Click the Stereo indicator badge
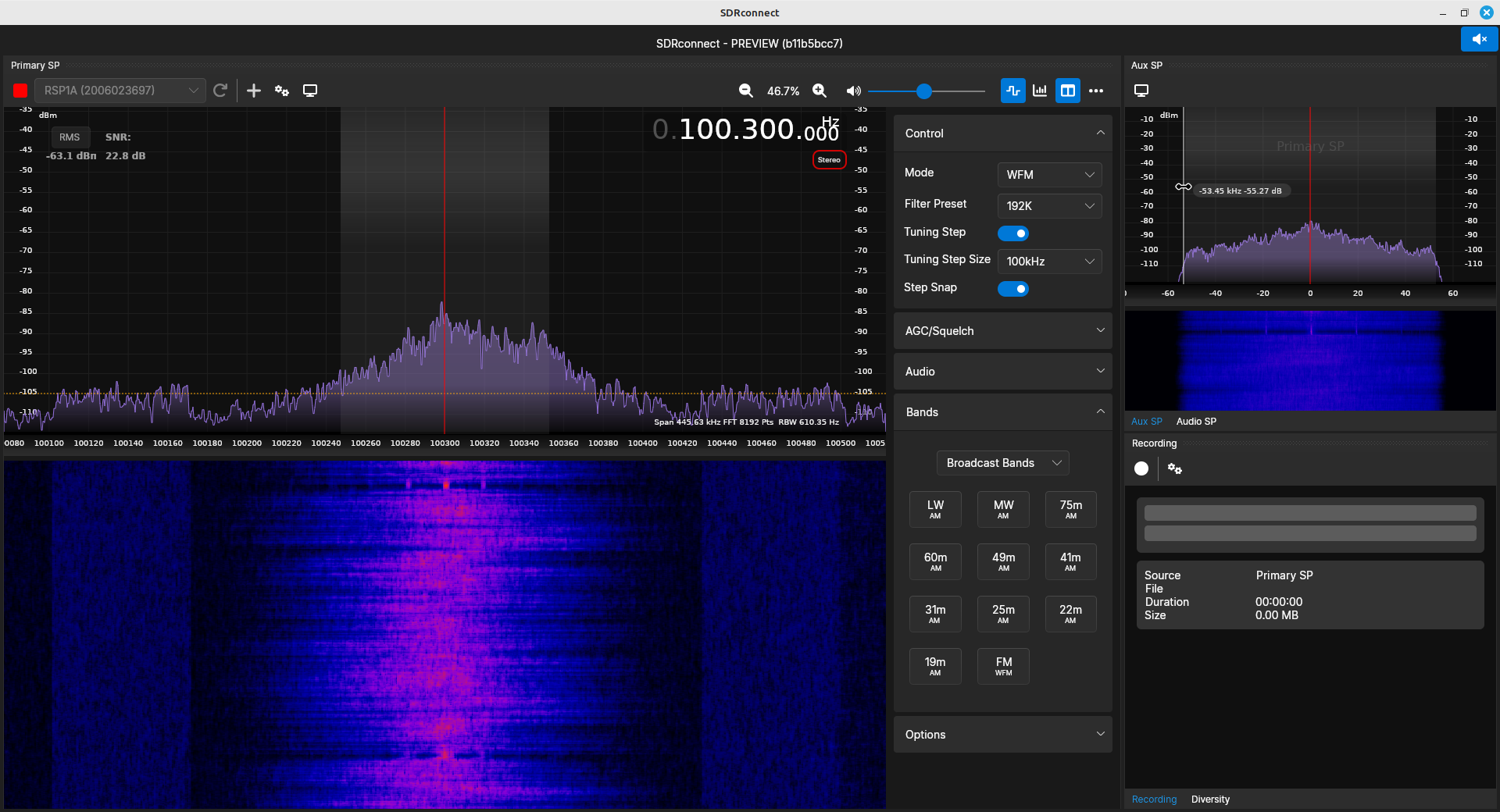The height and width of the screenshot is (812, 1500). [829, 160]
